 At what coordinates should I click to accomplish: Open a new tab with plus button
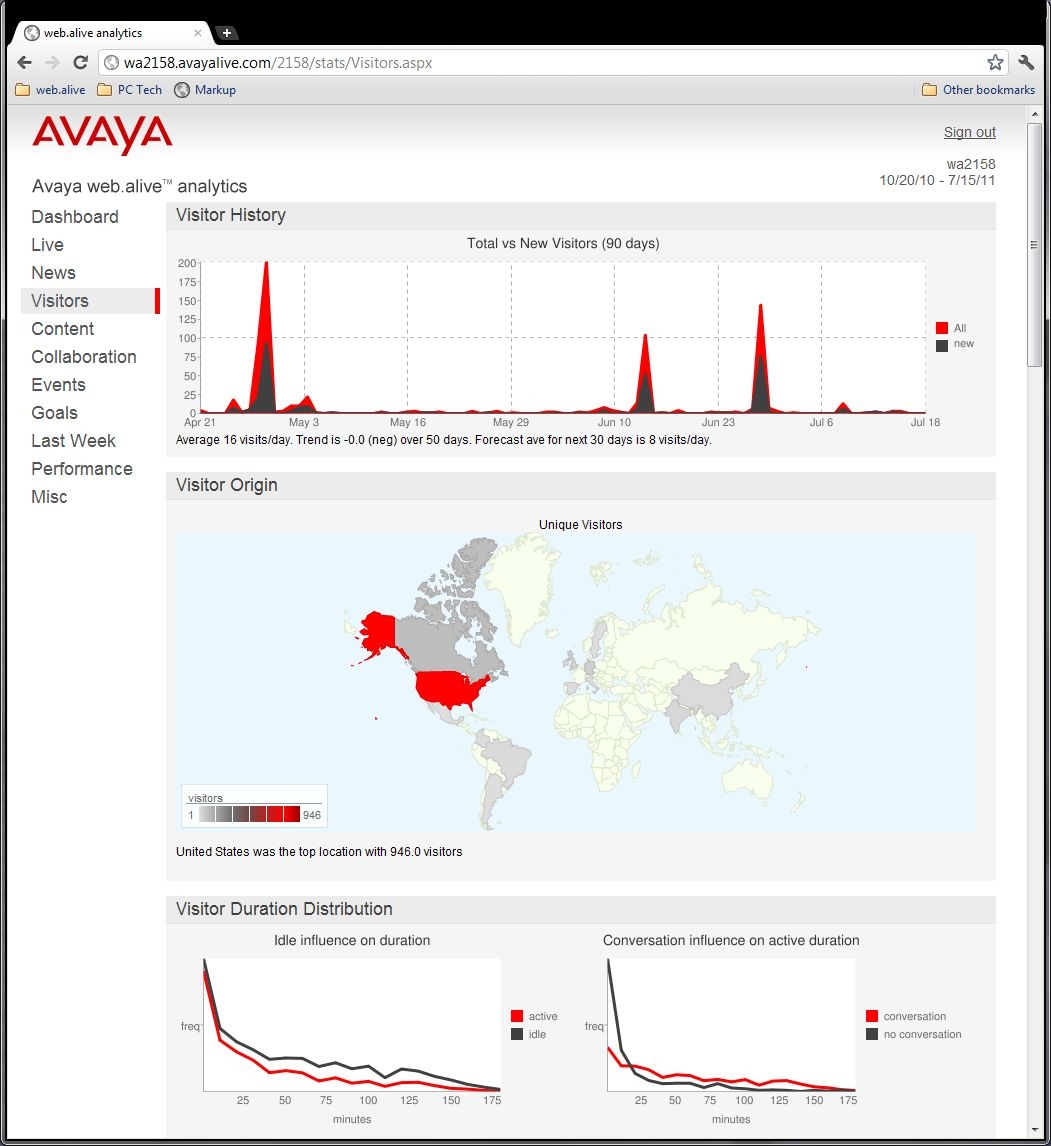point(227,33)
